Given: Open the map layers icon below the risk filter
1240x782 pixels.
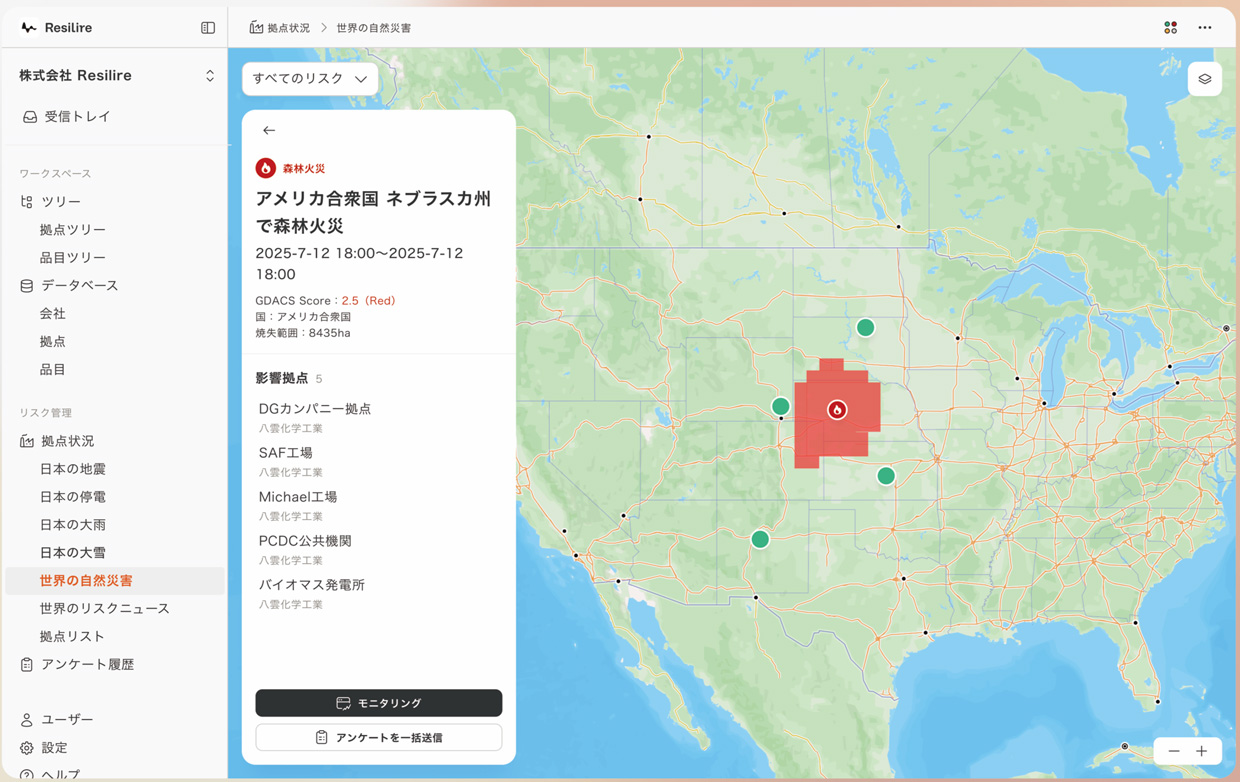Looking at the screenshot, I should coord(1205,79).
